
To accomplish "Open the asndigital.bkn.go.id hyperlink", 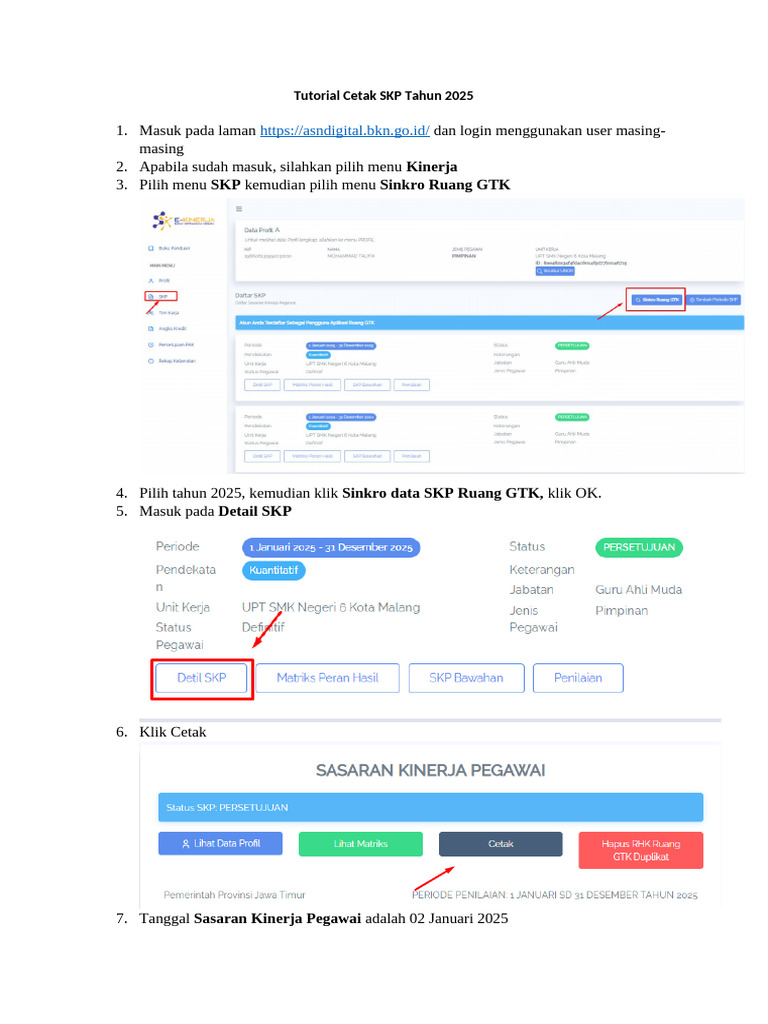I will pos(345,131).
